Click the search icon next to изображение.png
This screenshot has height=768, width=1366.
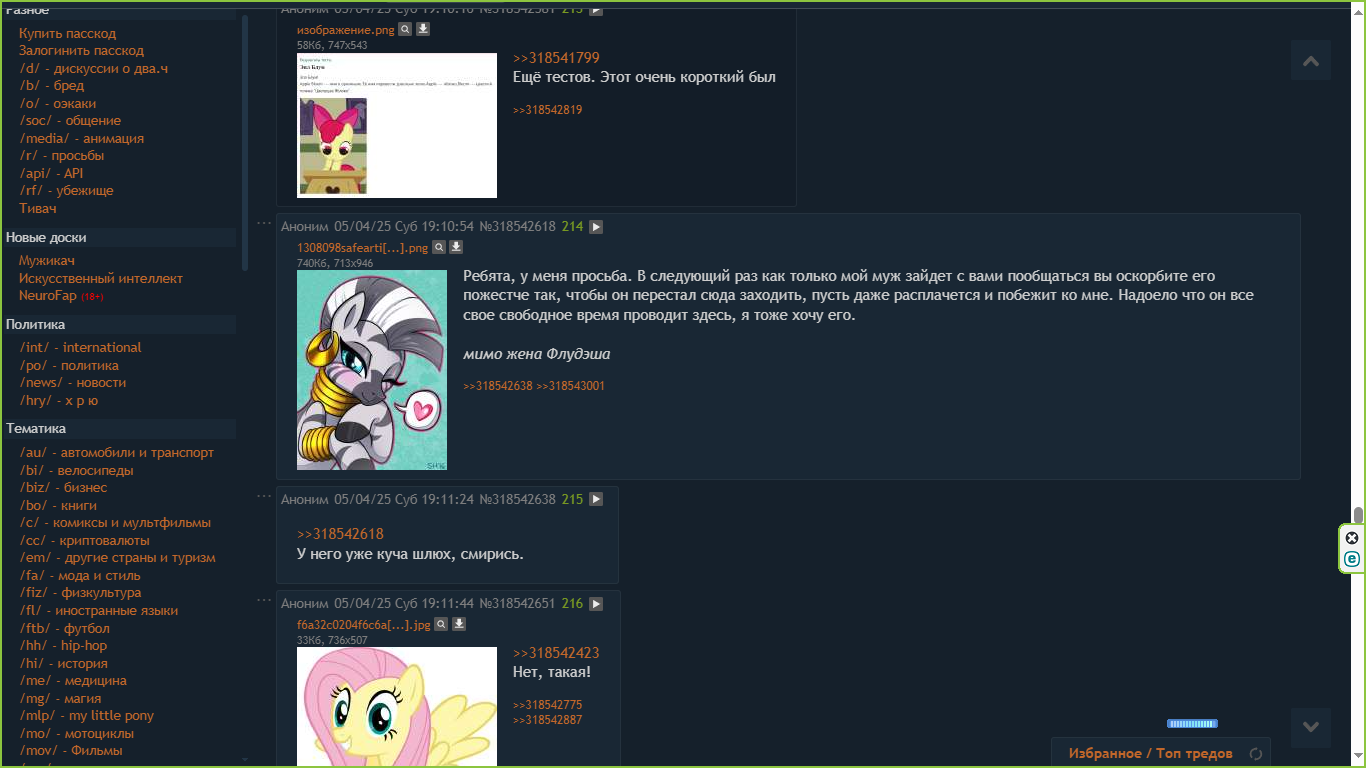click(x=405, y=30)
